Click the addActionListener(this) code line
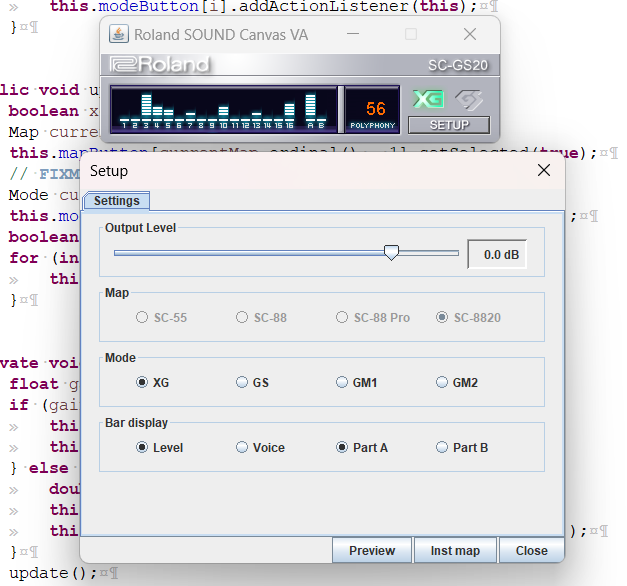The image size is (627, 586). [264, 6]
